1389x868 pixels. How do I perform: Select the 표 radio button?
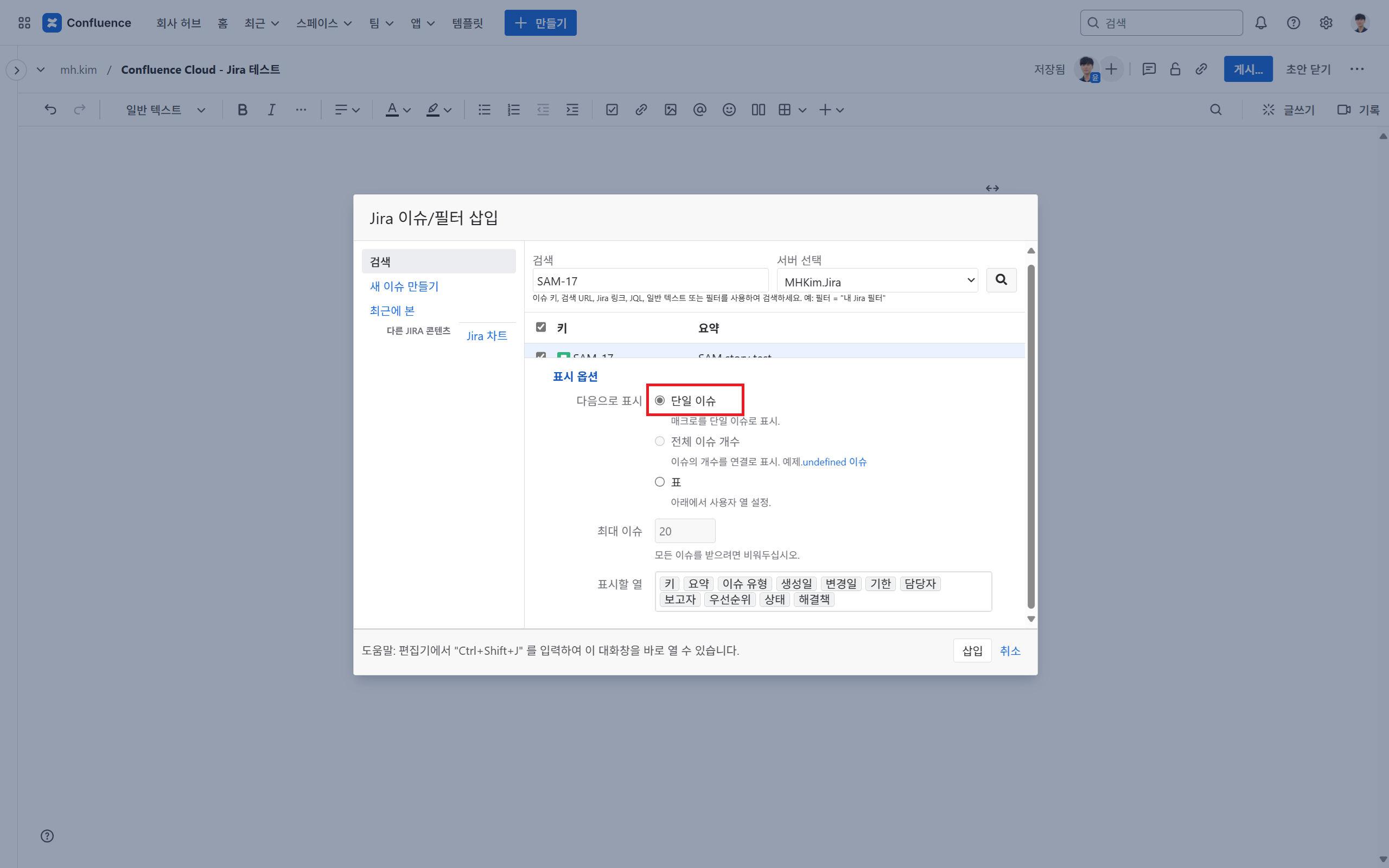[659, 482]
